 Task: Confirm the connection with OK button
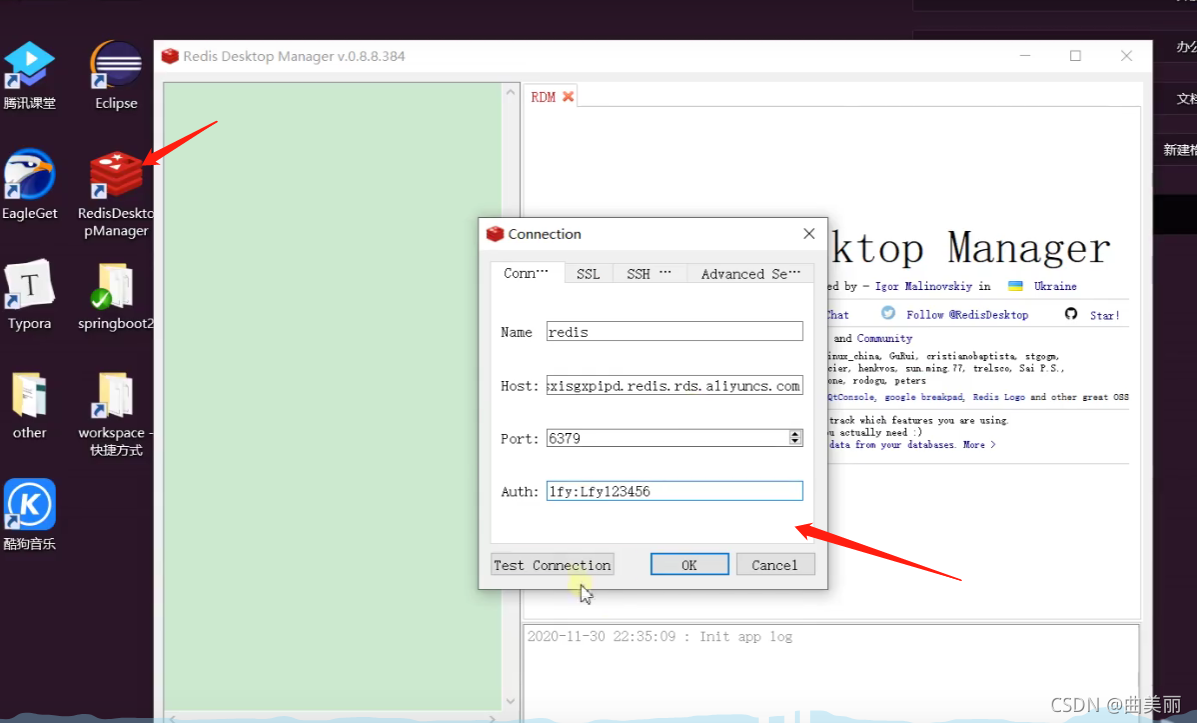[689, 565]
